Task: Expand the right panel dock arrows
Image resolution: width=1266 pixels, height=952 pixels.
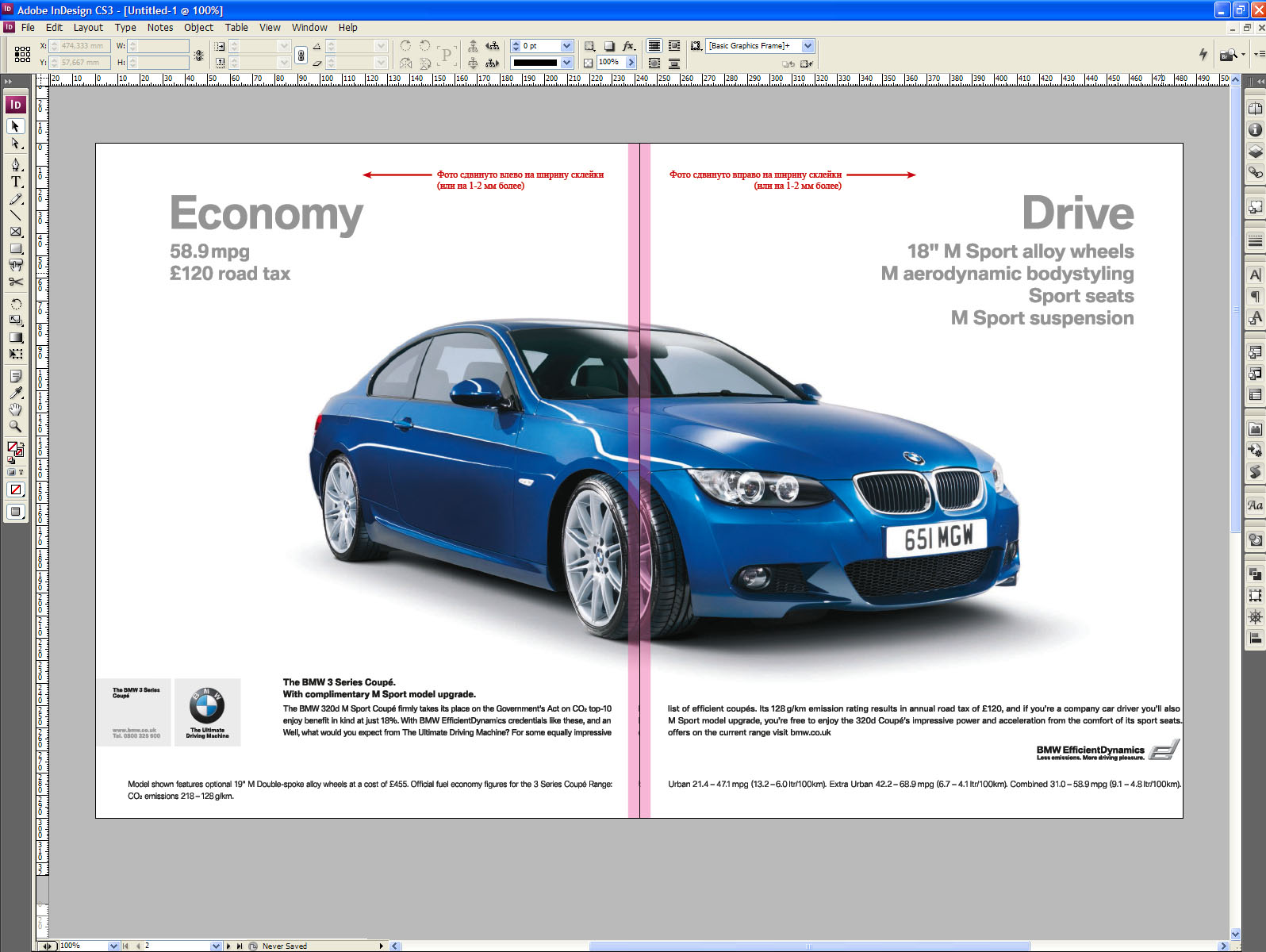Action: [x=1260, y=81]
